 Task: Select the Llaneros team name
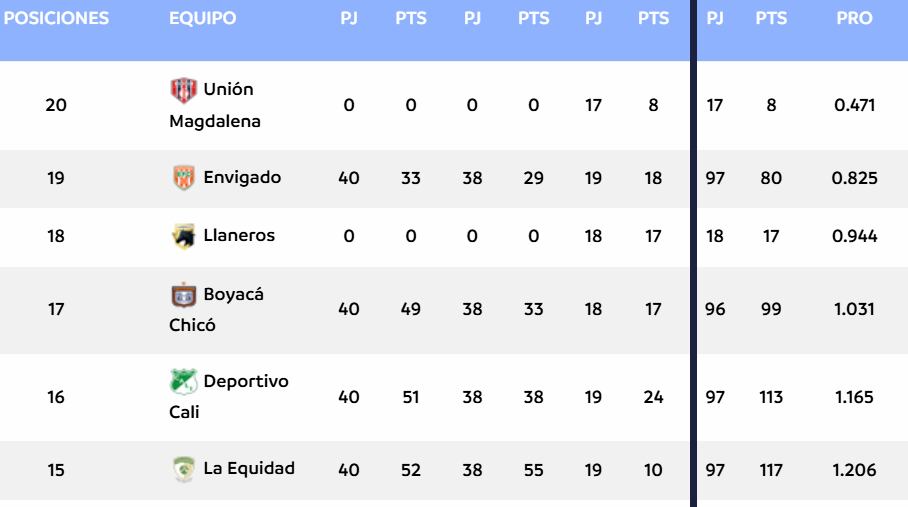tap(239, 236)
